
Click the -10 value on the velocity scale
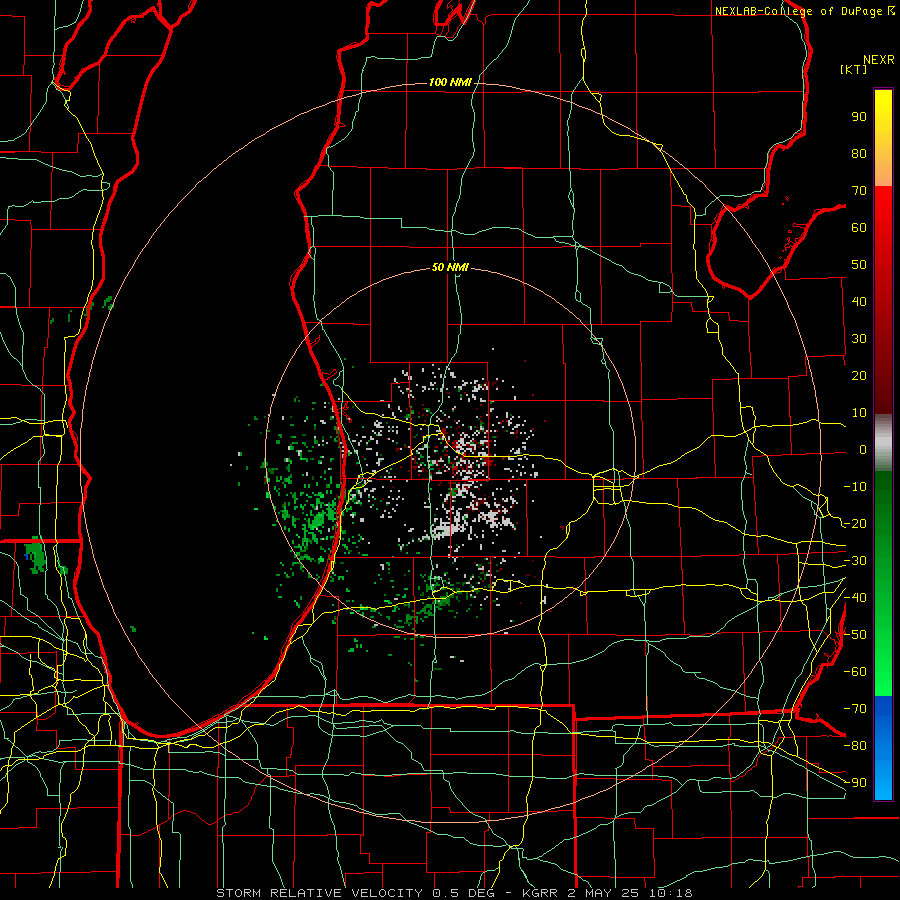(855, 487)
